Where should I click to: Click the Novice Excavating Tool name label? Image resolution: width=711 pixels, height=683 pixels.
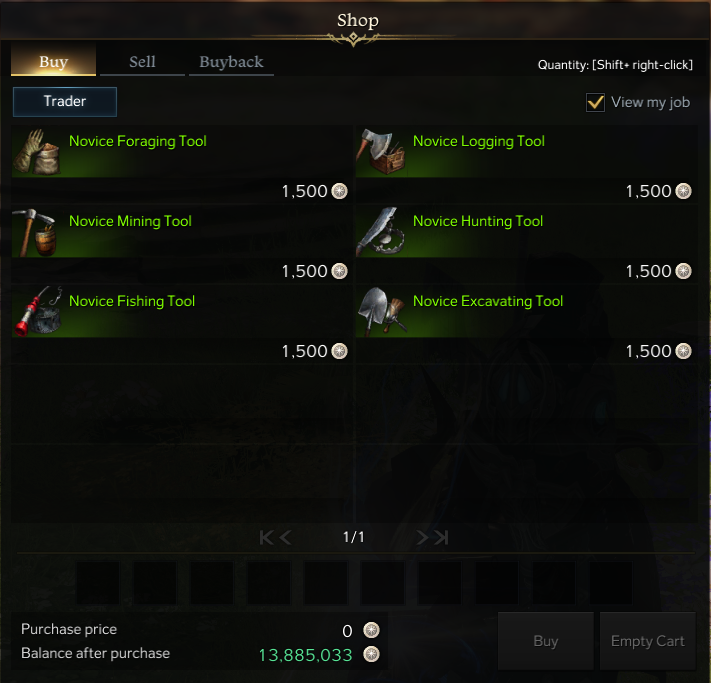pyautogui.click(x=488, y=302)
